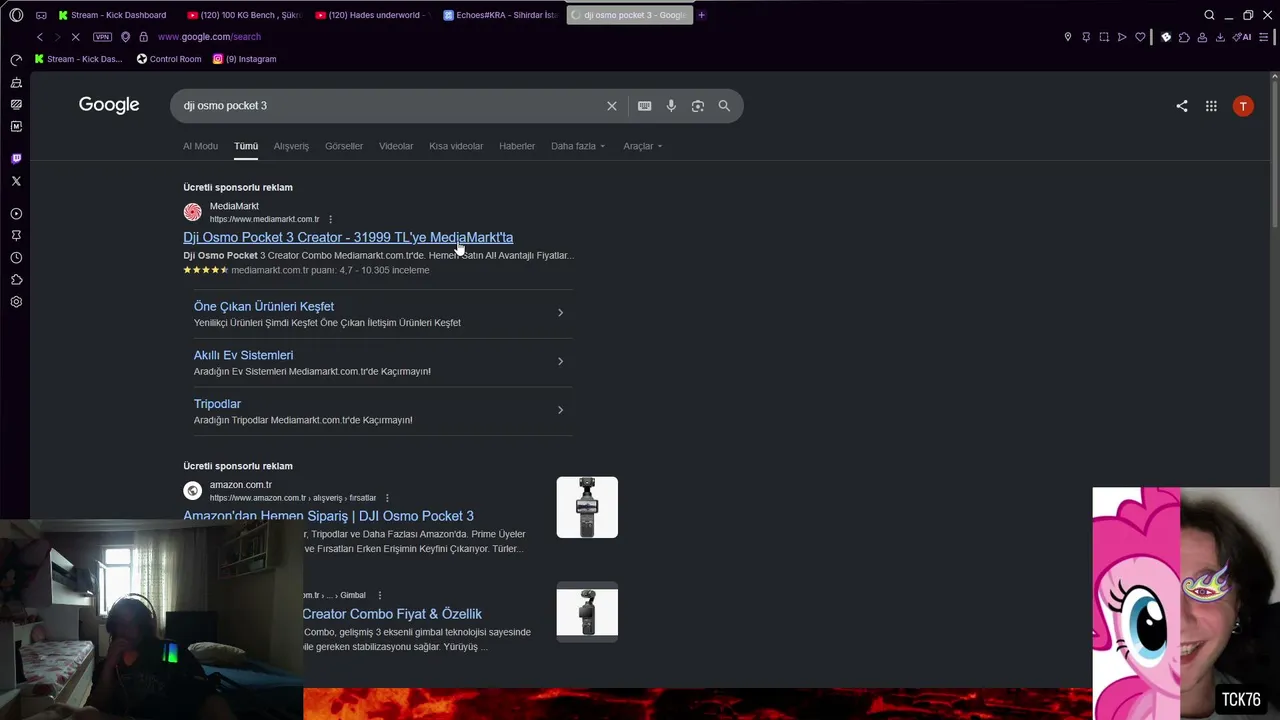Open GX Cleaner icon in sidebar
The image size is (1280, 720).
pyautogui.click(x=16, y=82)
